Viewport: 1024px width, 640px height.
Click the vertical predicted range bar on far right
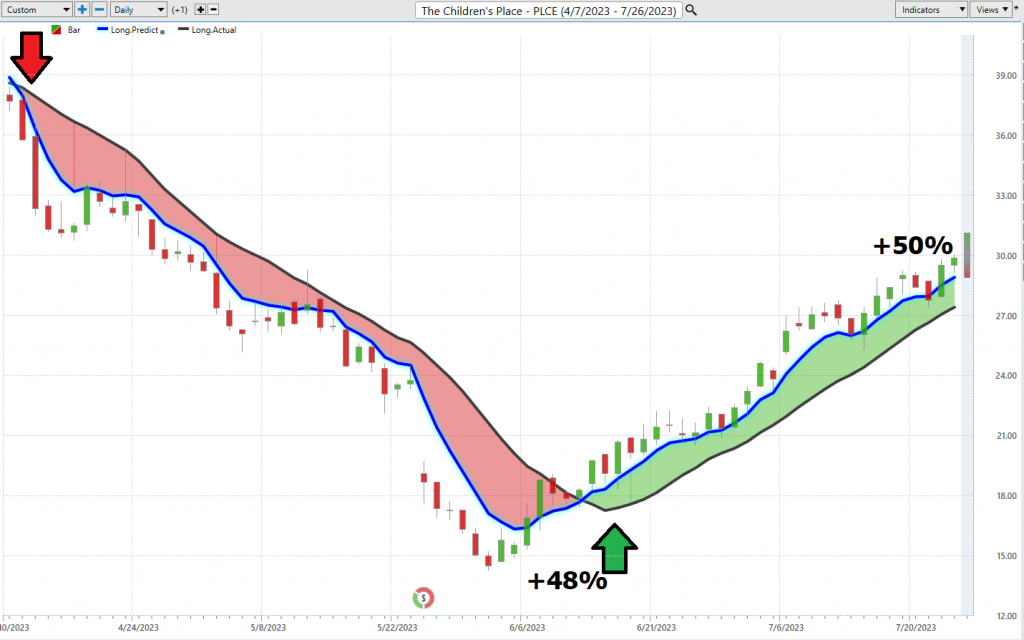click(967, 255)
